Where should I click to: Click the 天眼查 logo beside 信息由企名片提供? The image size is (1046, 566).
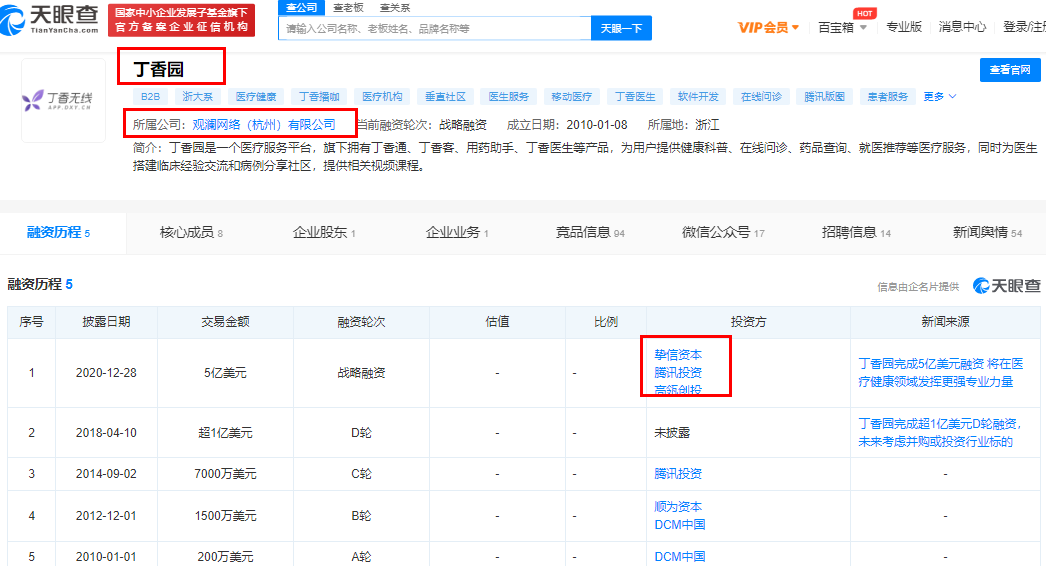(1007, 286)
